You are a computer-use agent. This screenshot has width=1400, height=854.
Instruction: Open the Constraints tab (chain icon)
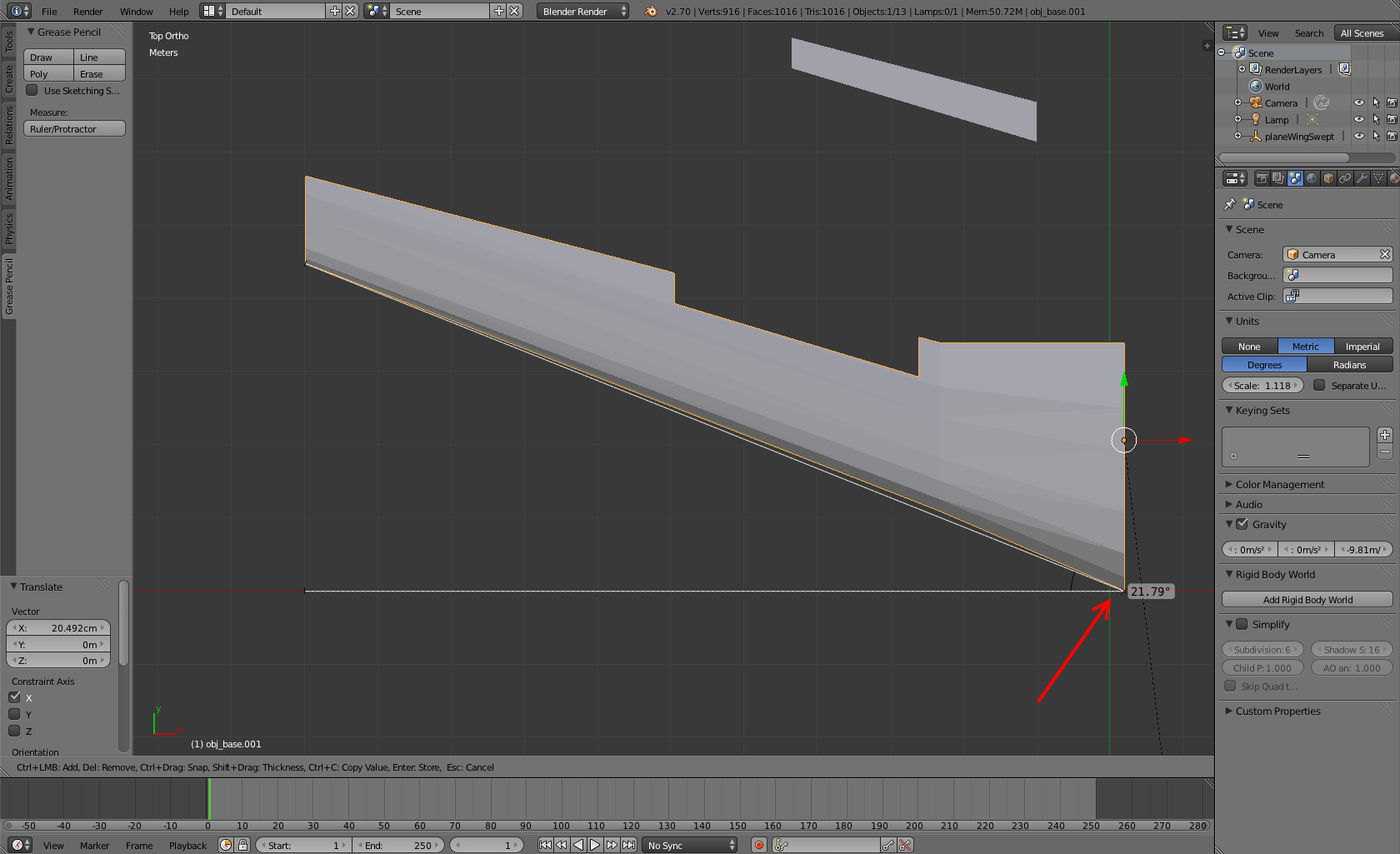pos(1345,178)
